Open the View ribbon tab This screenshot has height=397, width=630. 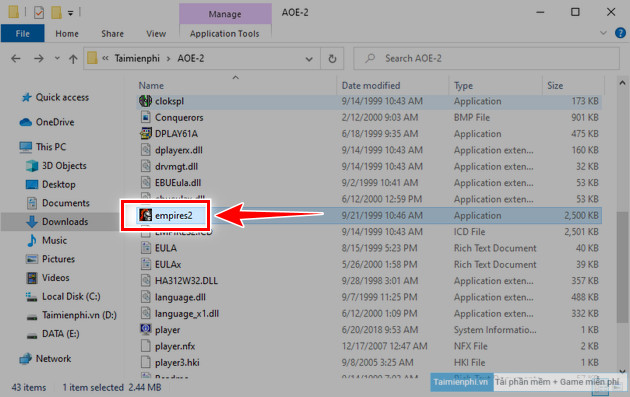tap(156, 34)
